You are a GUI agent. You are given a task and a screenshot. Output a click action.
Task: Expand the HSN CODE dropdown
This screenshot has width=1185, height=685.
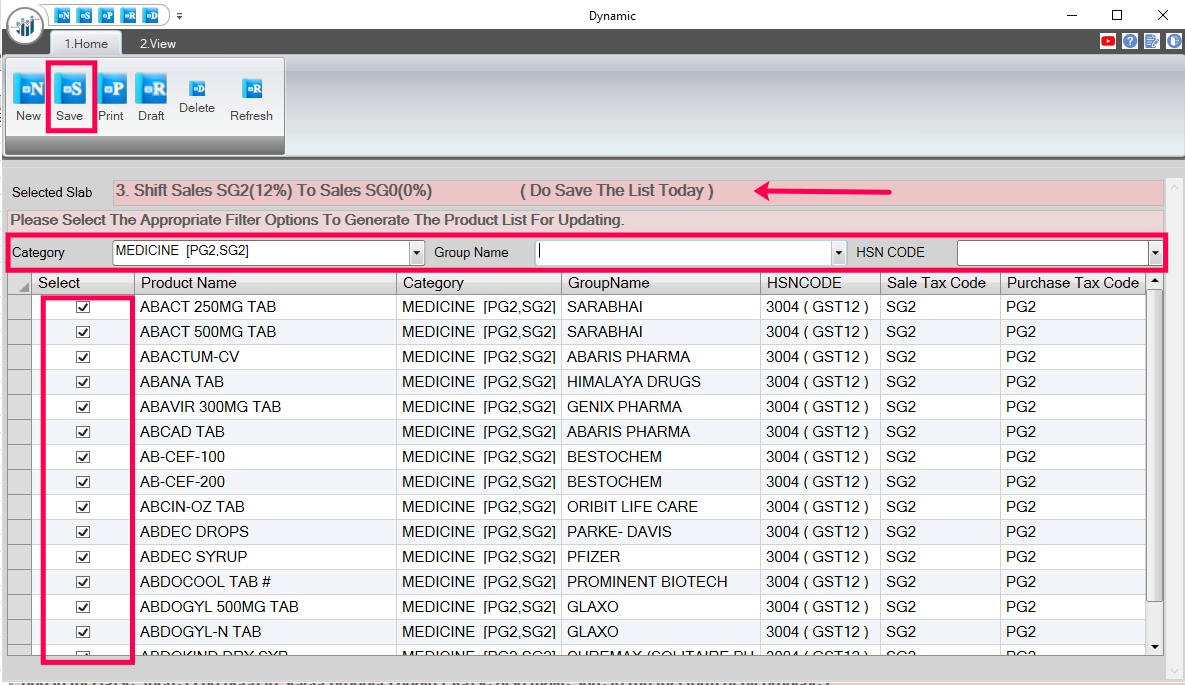coord(1155,253)
